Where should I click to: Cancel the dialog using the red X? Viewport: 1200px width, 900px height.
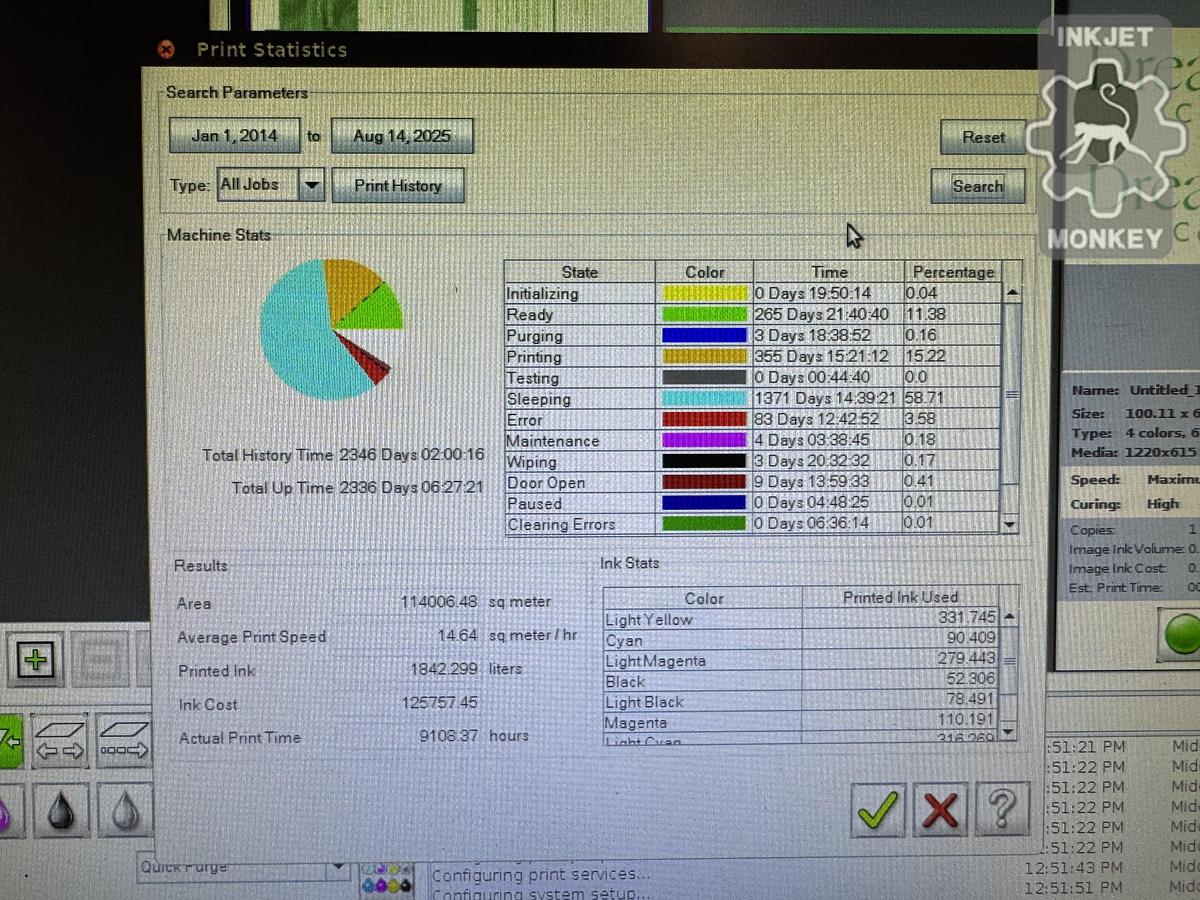(940, 812)
